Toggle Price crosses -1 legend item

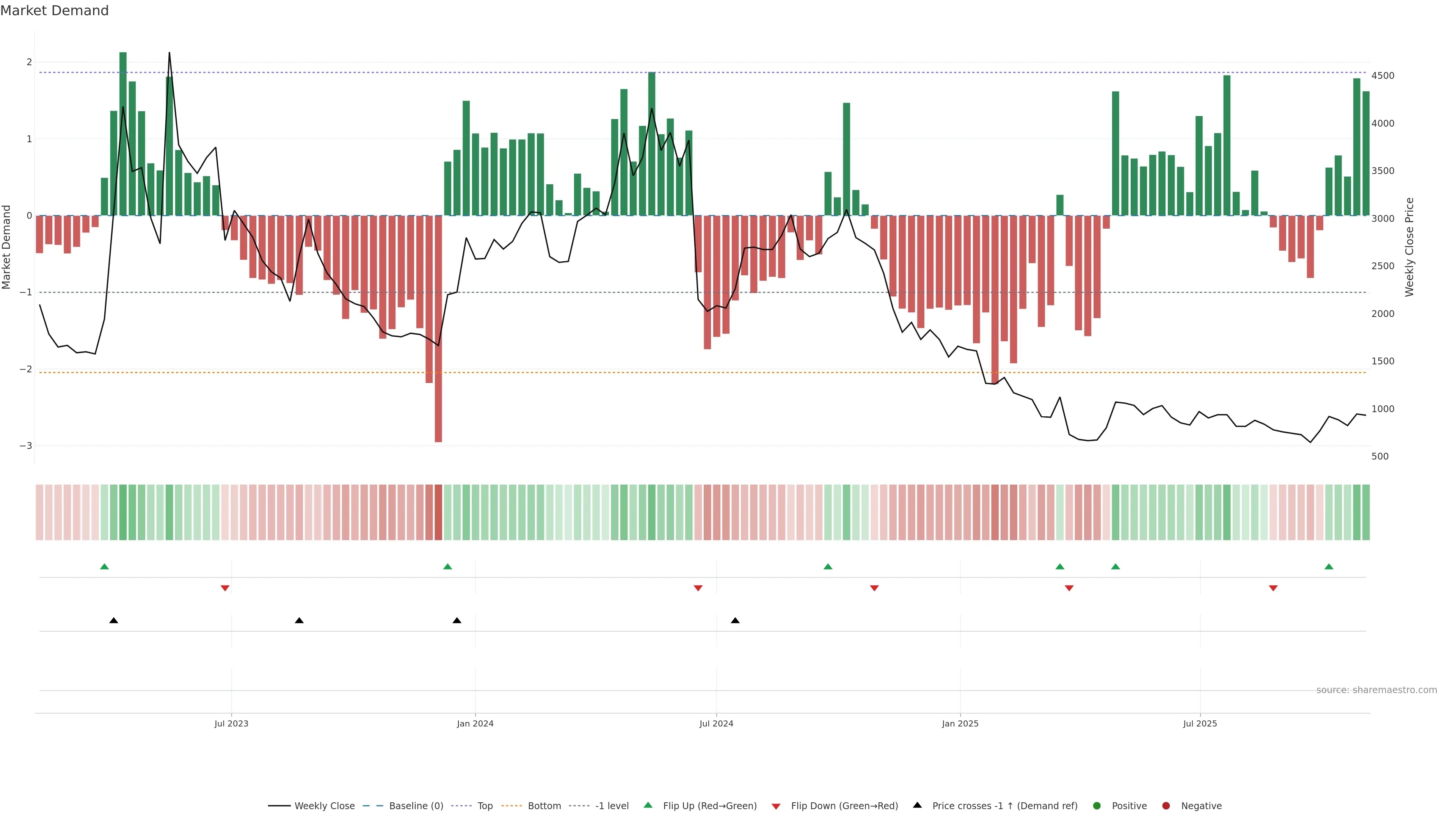1004,806
